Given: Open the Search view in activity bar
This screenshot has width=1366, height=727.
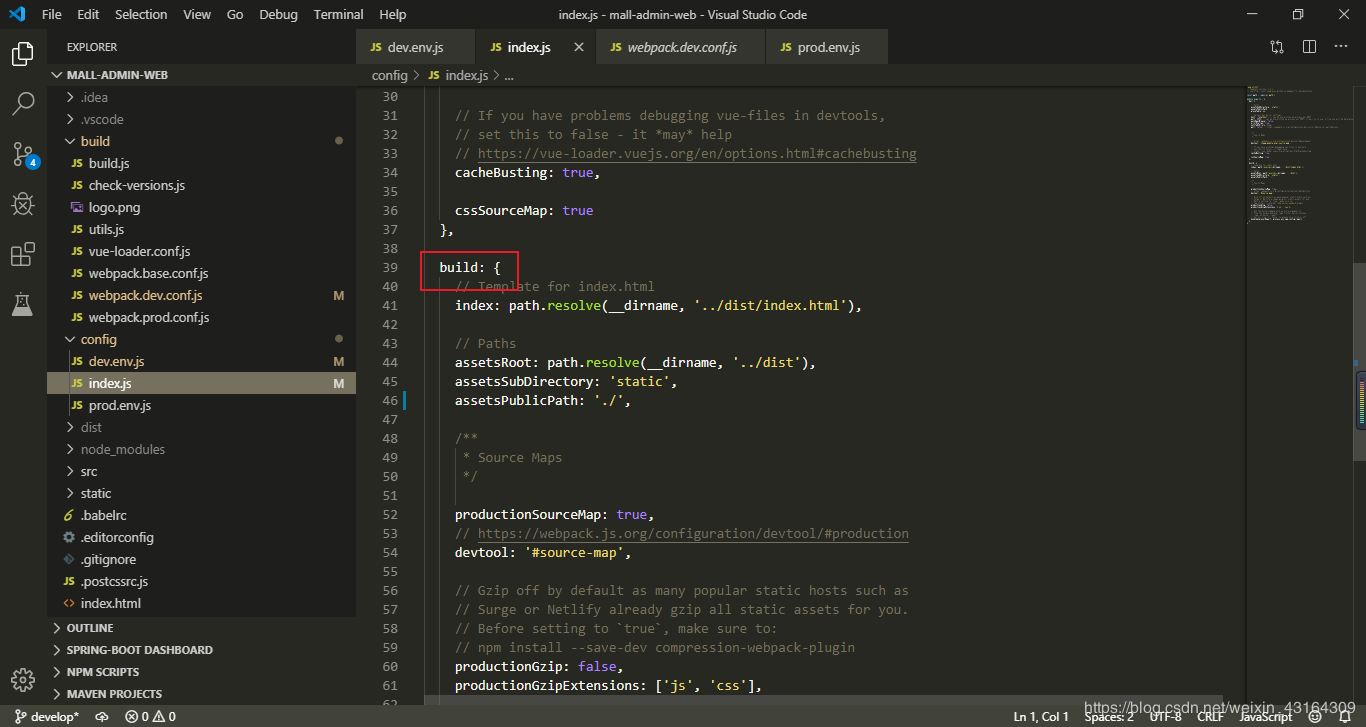Looking at the screenshot, I should point(22,103).
